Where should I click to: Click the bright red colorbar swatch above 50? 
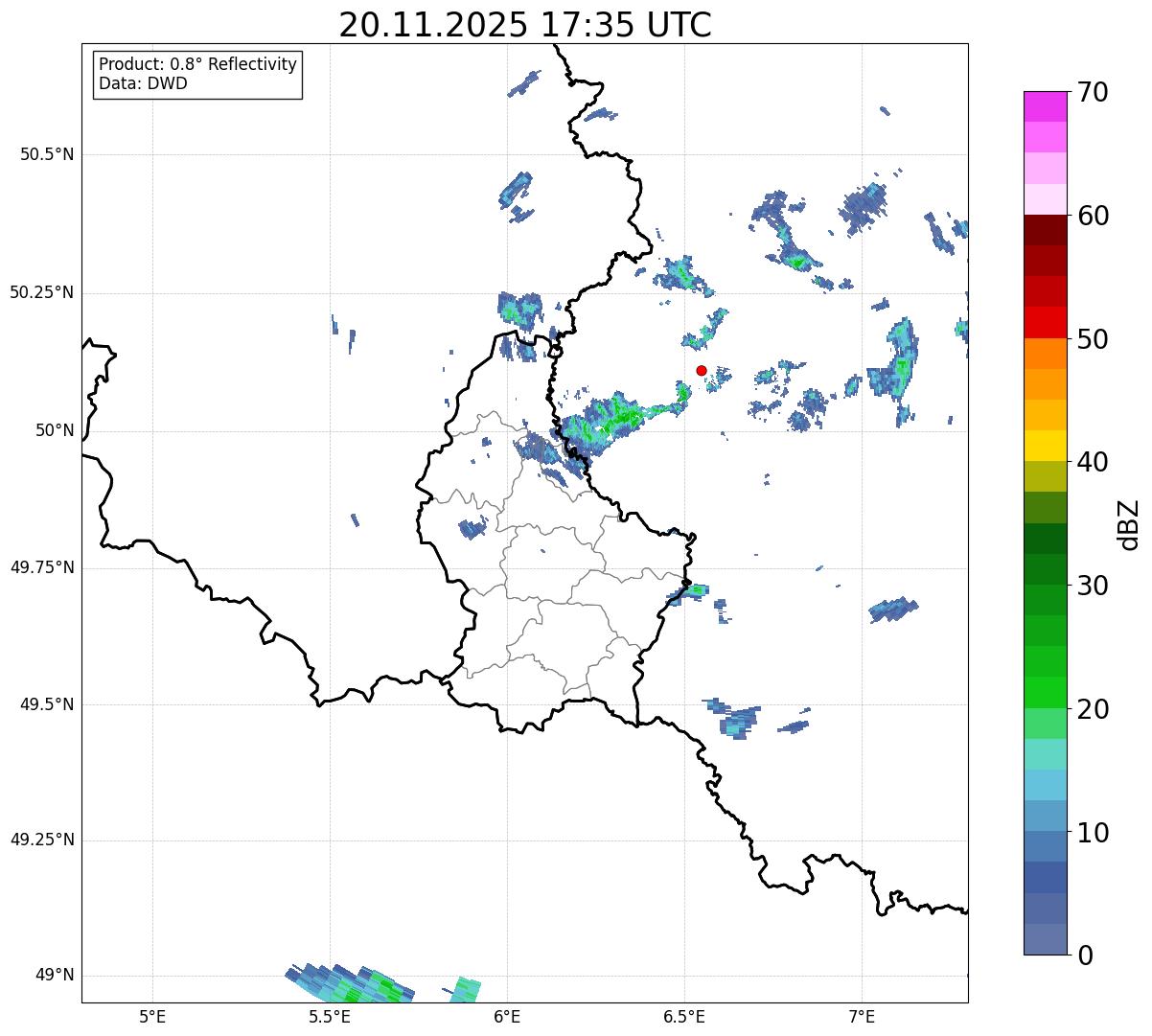coord(1045,323)
